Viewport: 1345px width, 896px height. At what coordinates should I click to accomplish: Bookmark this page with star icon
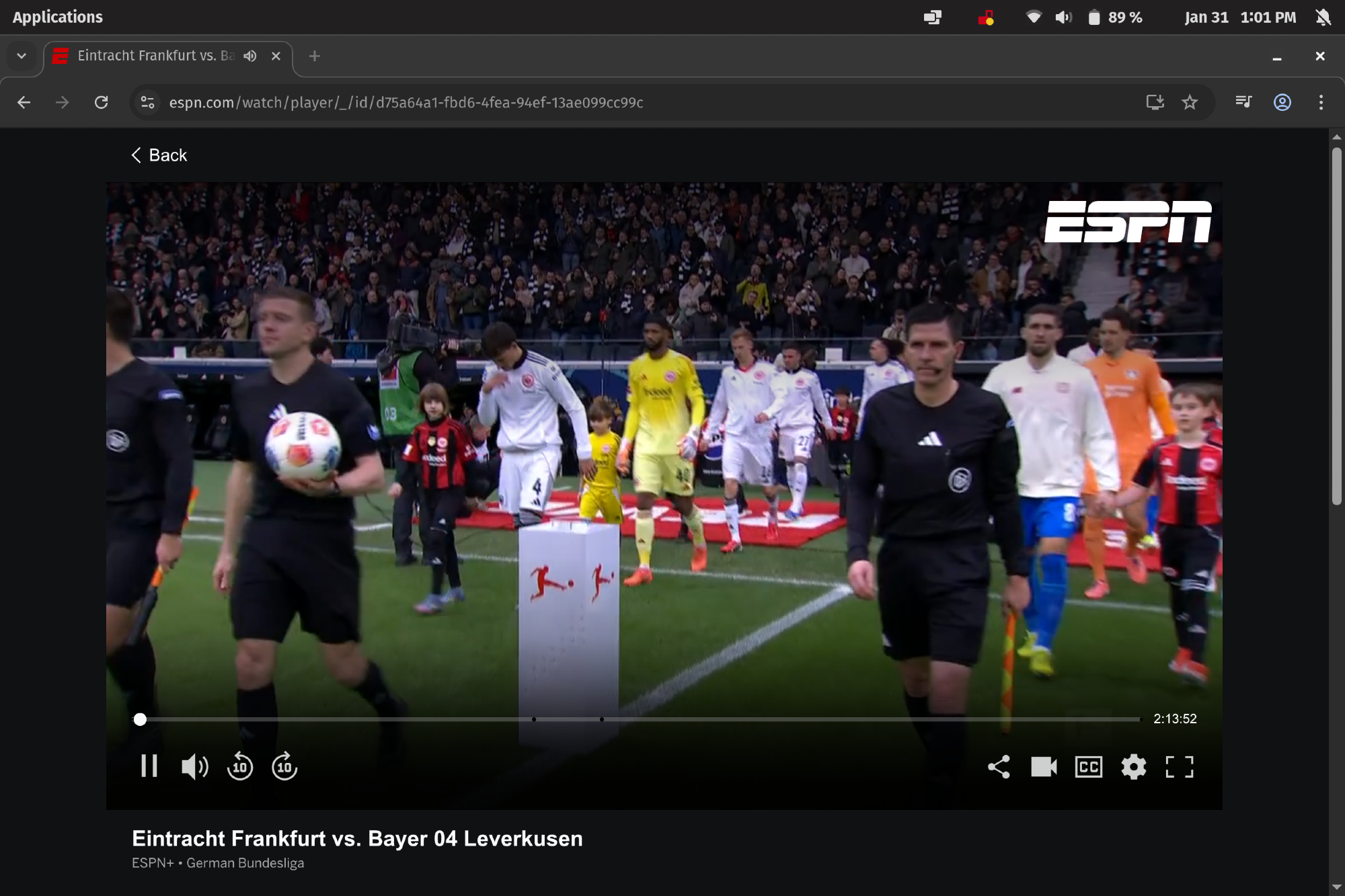tap(1190, 102)
